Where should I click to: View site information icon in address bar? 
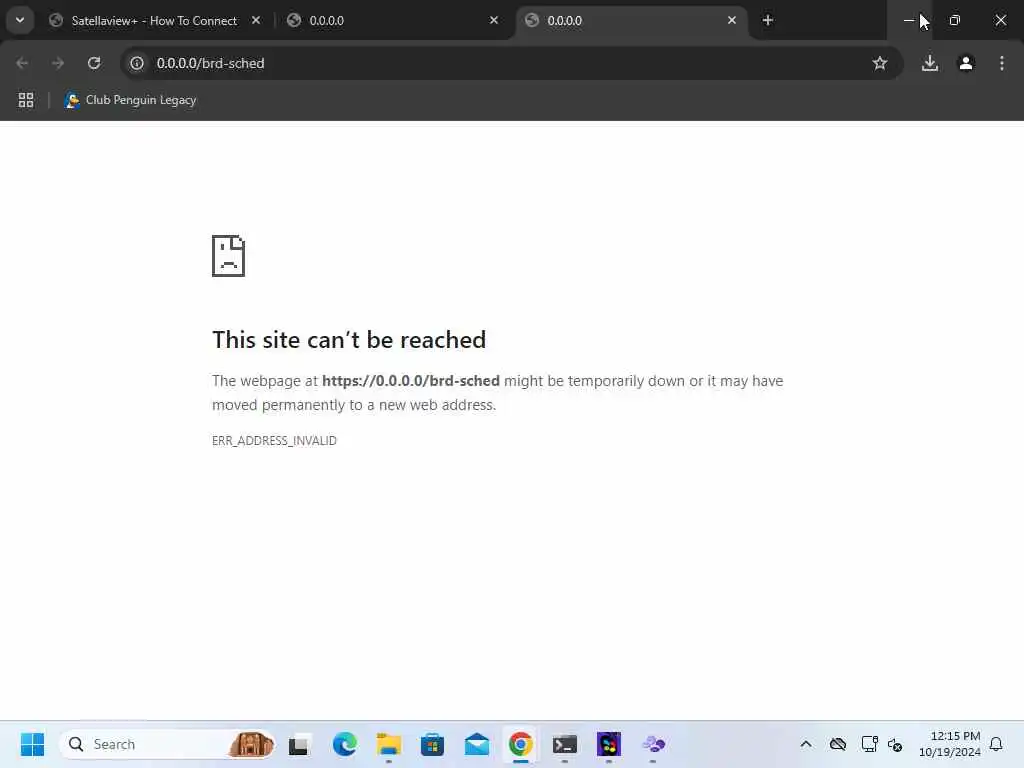[136, 63]
